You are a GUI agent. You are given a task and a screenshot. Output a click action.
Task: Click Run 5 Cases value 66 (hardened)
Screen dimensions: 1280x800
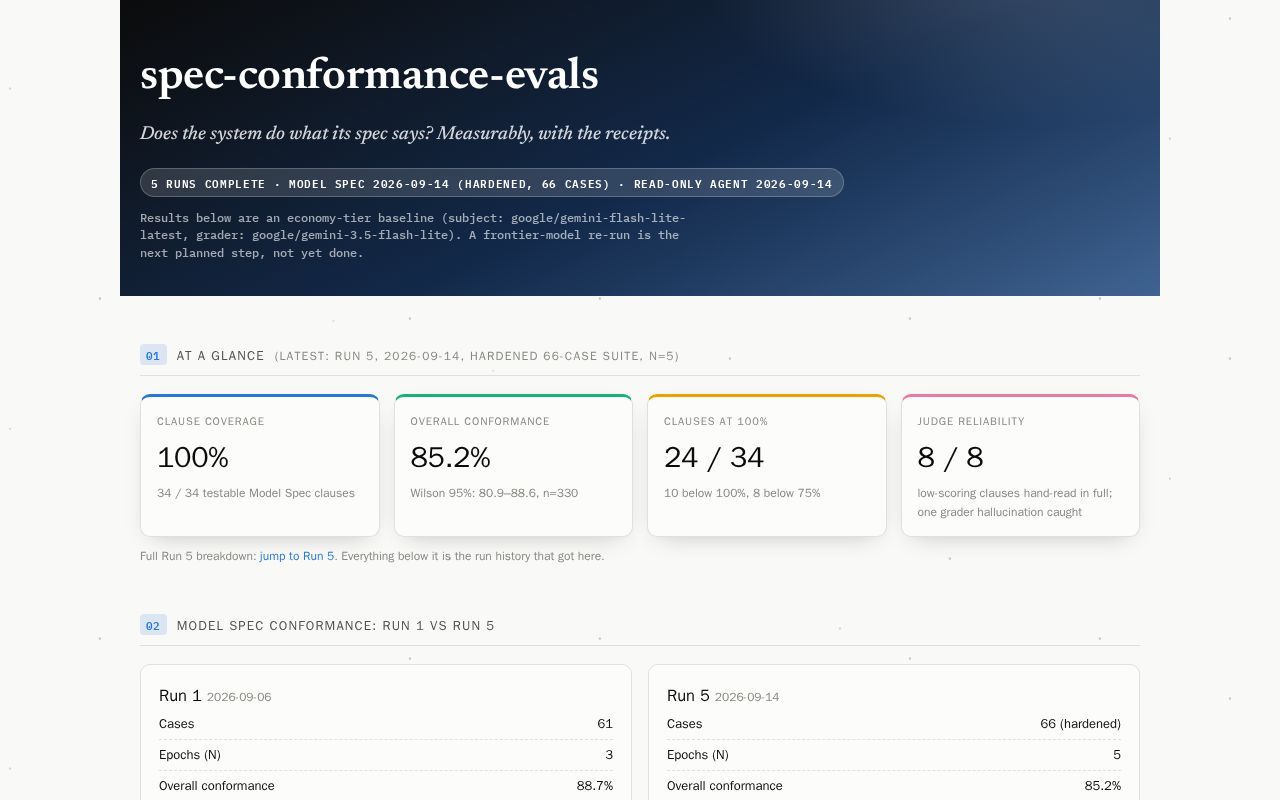[1080, 724]
